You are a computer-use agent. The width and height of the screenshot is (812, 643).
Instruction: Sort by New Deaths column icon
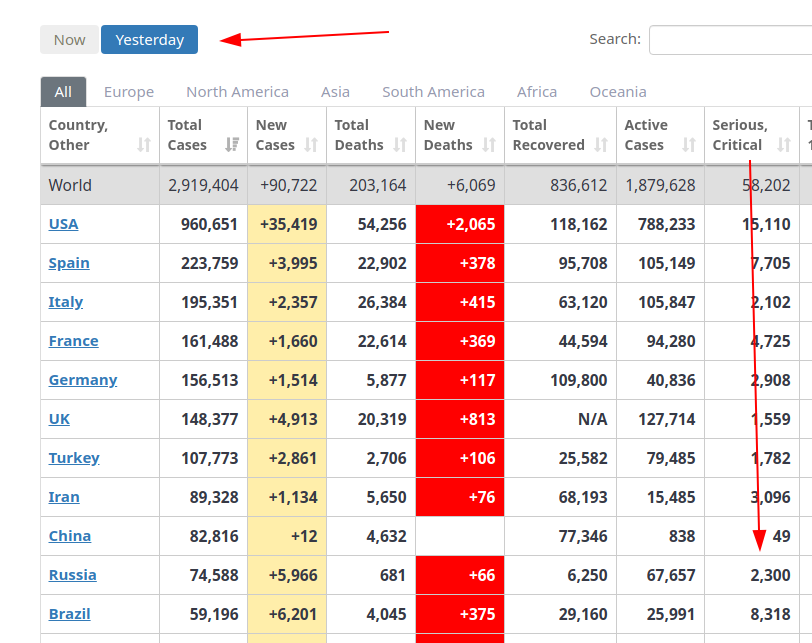pyautogui.click(x=489, y=145)
